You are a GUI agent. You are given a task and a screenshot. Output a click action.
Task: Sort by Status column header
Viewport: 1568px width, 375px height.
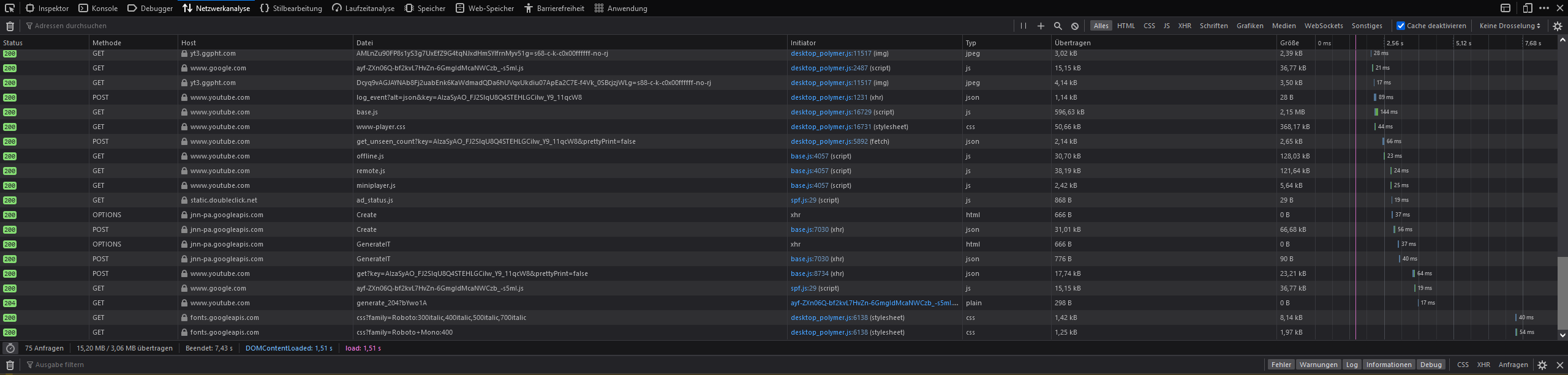pyautogui.click(x=44, y=43)
